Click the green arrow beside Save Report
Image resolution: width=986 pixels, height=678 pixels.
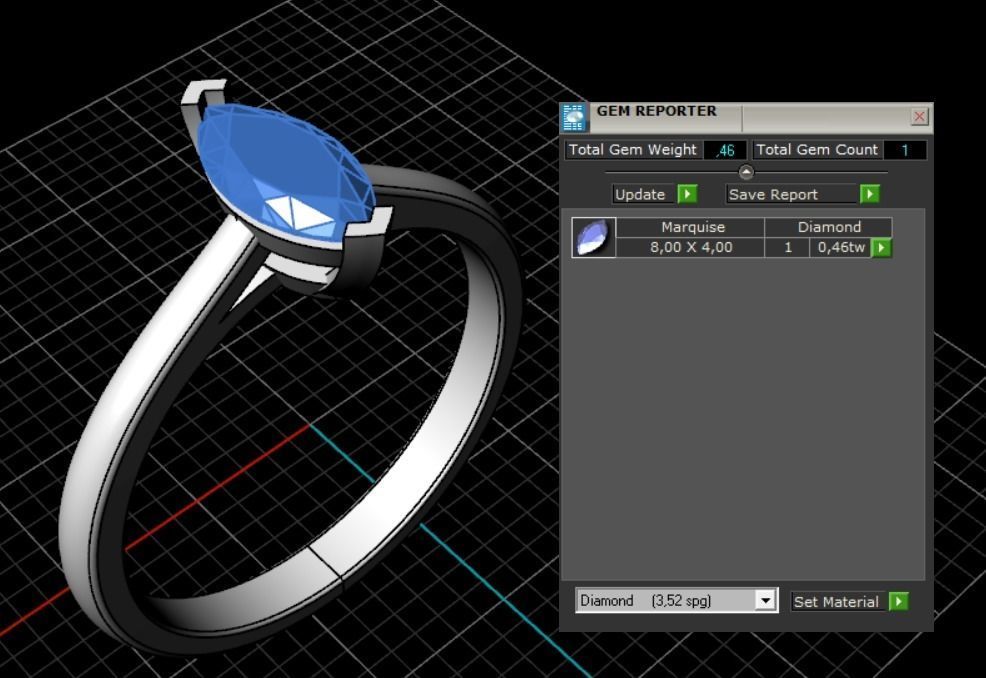point(870,194)
